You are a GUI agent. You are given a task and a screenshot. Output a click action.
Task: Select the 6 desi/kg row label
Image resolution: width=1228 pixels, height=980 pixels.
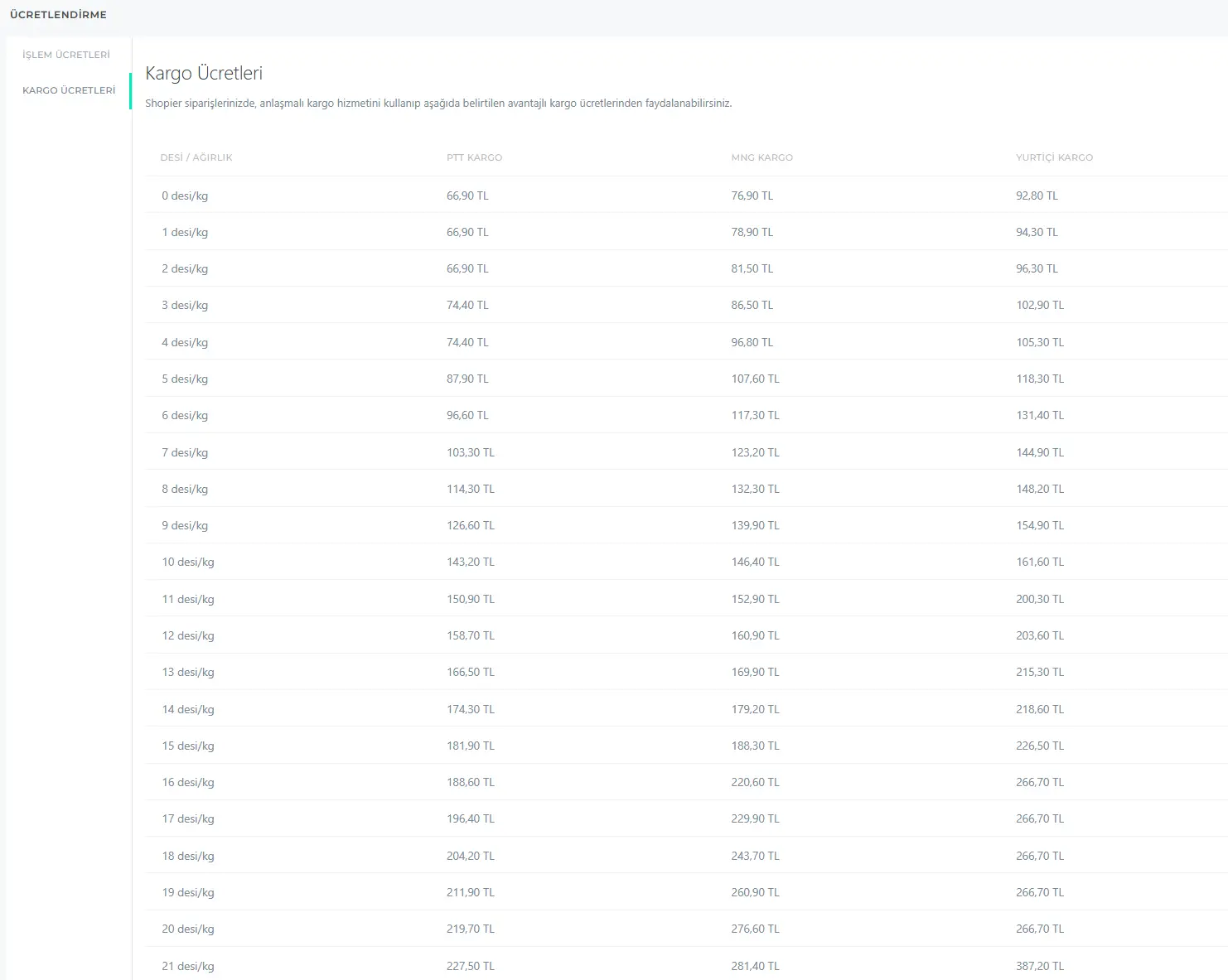coord(185,416)
